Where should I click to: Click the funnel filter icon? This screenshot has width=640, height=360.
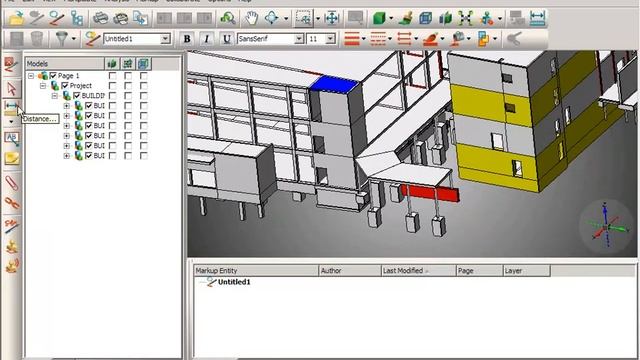(61, 39)
